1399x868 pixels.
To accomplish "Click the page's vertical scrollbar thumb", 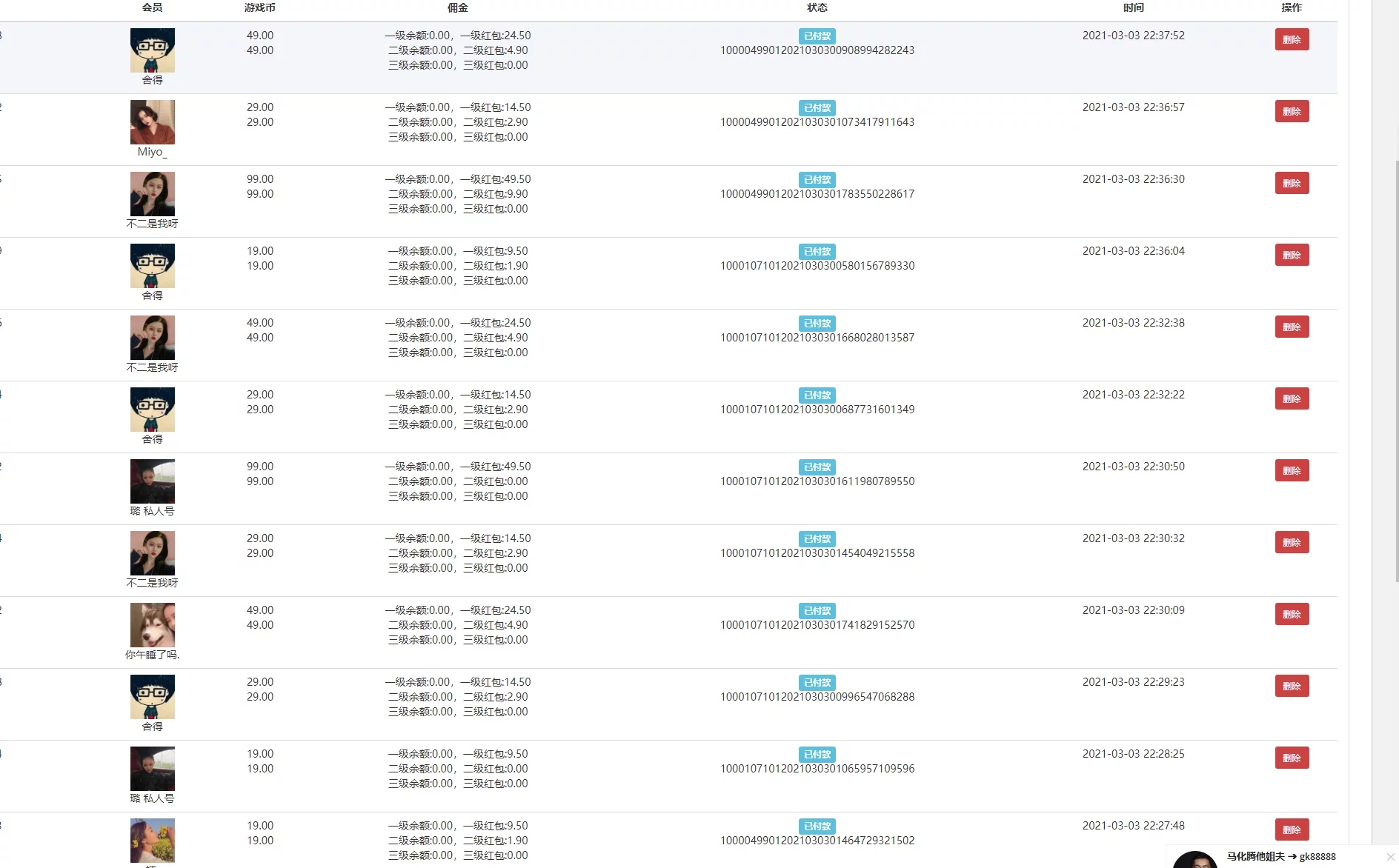I will coord(1397,370).
